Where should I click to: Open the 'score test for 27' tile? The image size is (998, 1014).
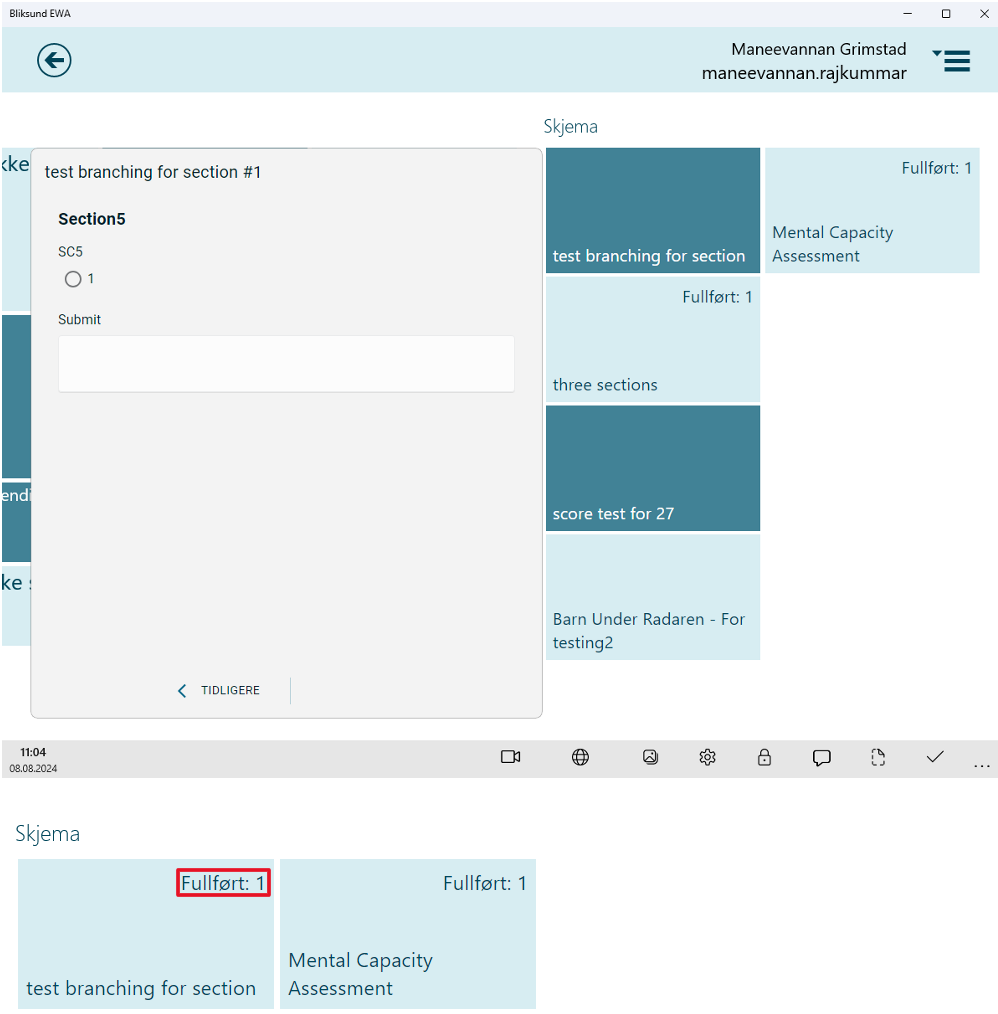point(653,468)
